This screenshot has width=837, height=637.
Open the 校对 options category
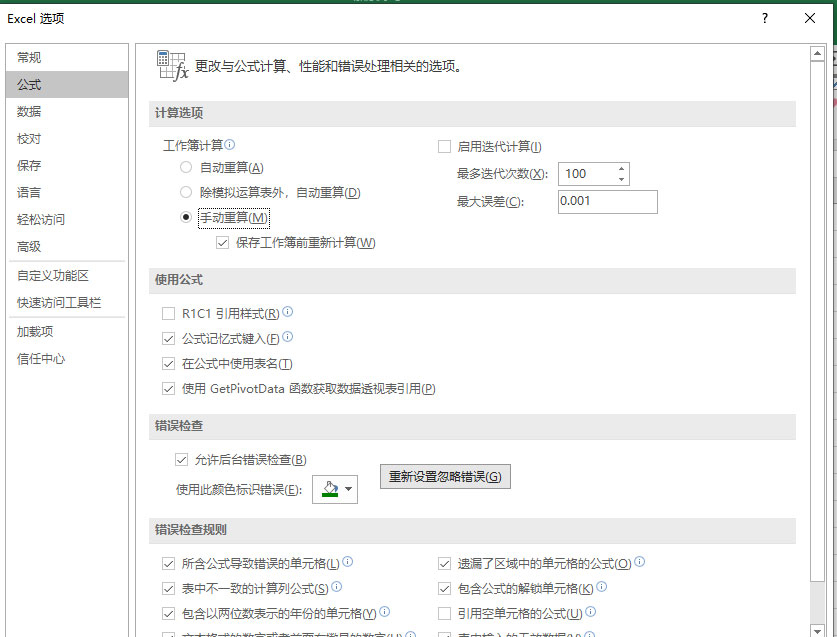coord(67,138)
